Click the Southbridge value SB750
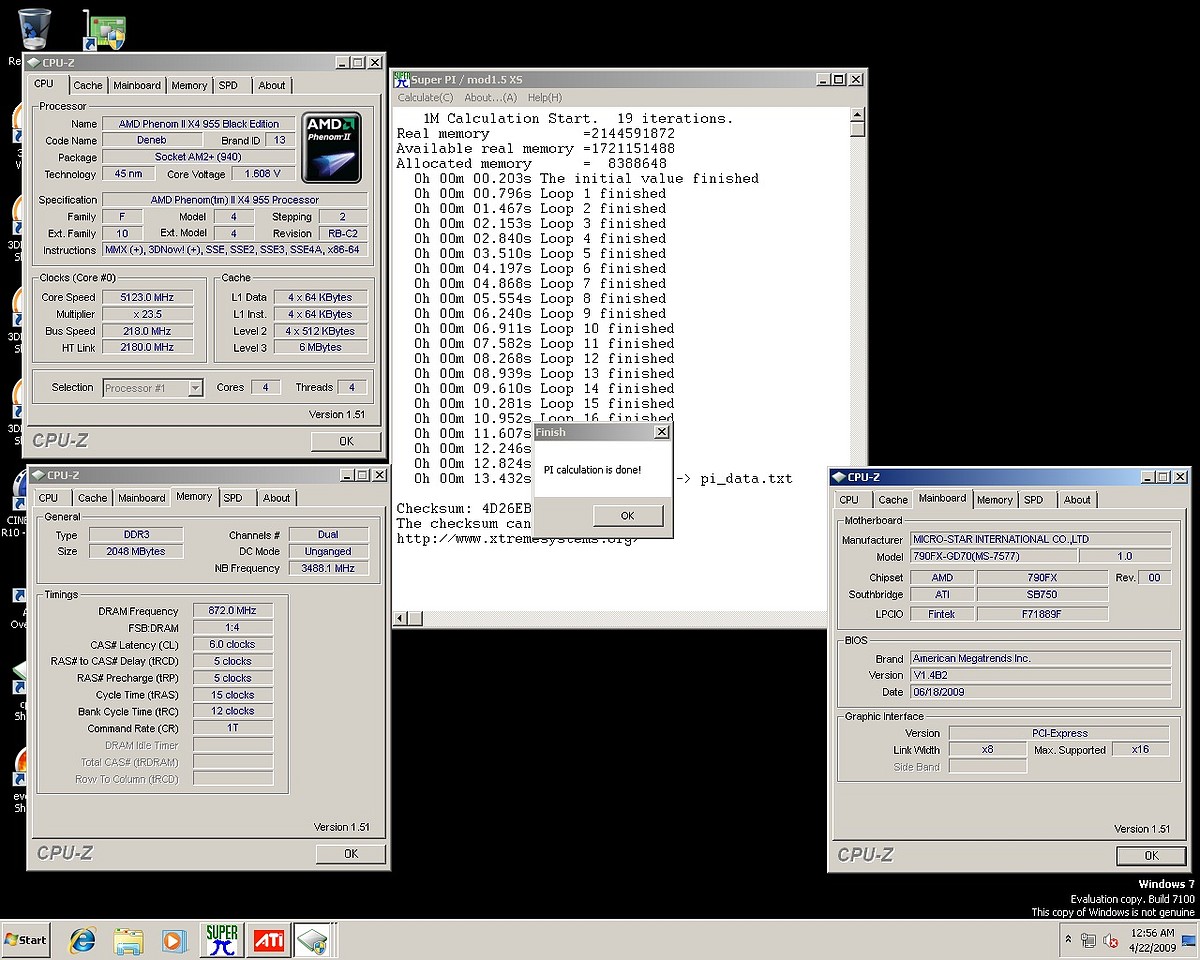The width and height of the screenshot is (1200, 960). tap(1042, 595)
